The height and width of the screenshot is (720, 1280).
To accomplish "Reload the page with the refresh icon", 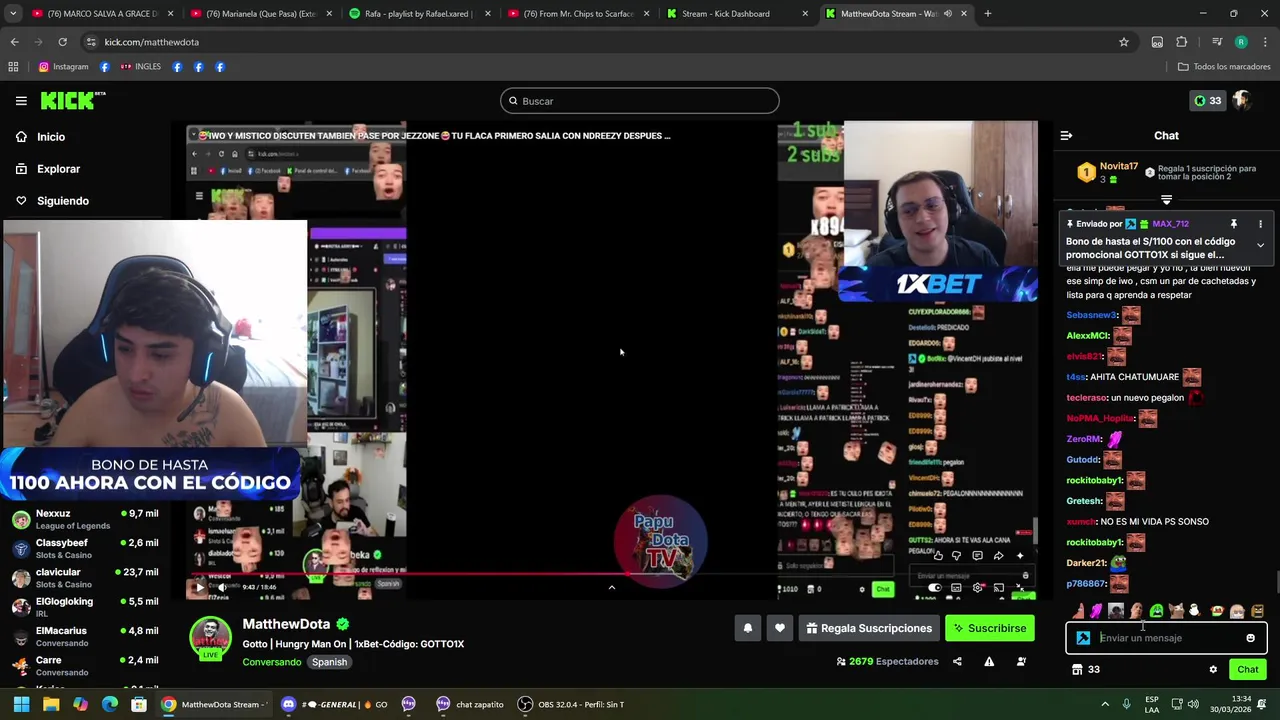I will tap(62, 42).
